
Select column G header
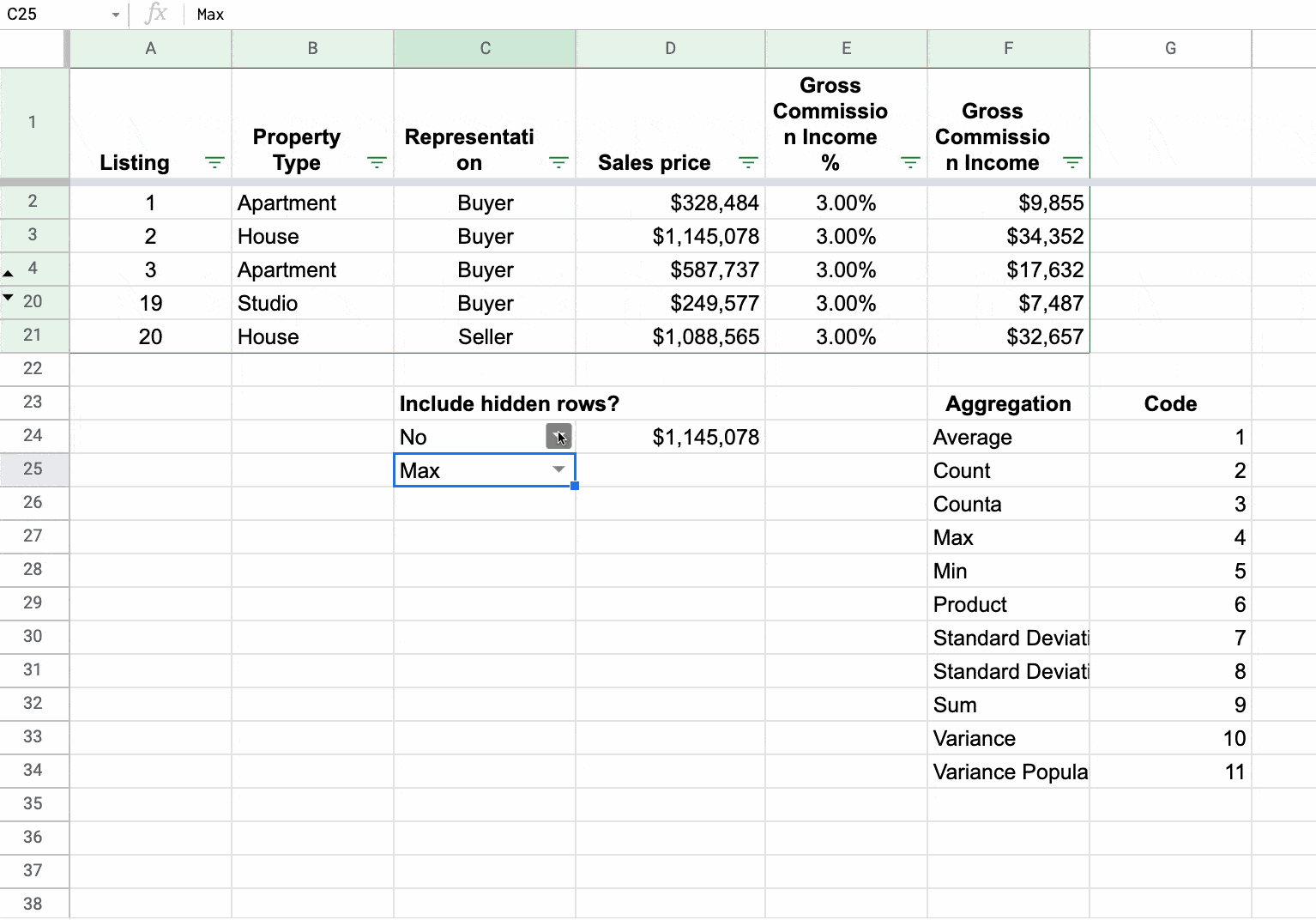pos(1170,49)
